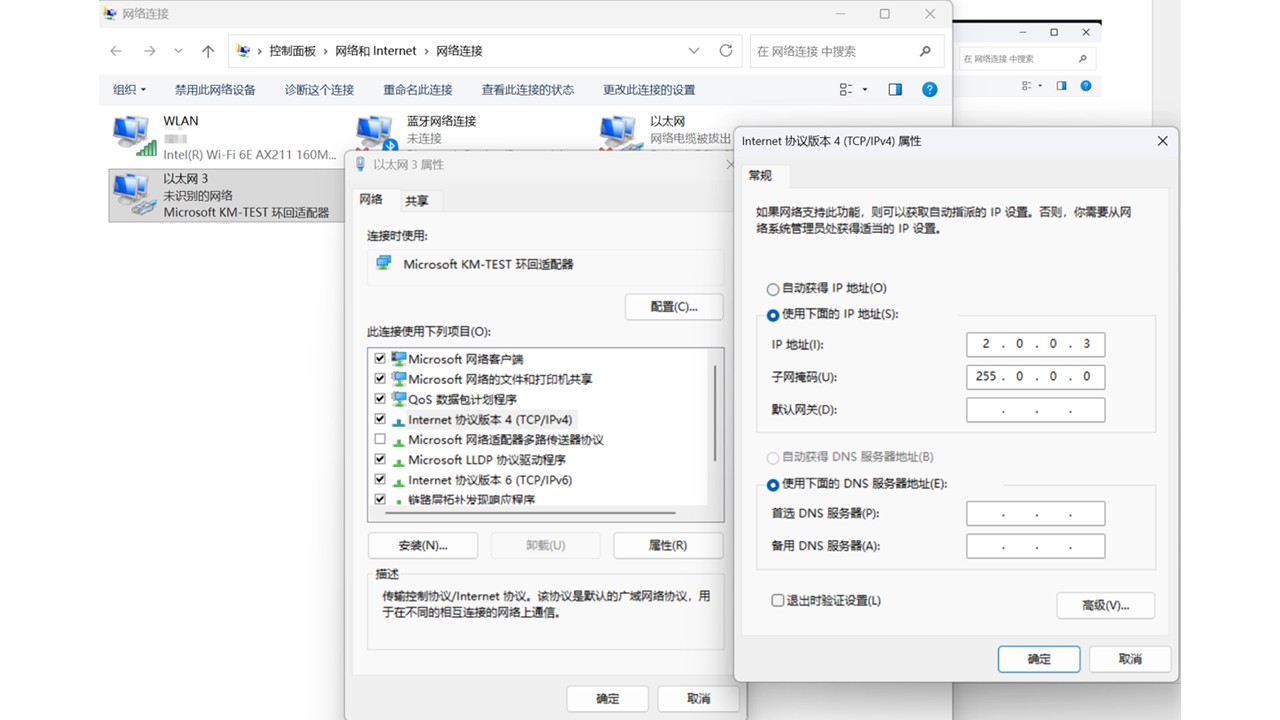Click the protocol list vertical scrollbar
Image resolution: width=1280 pixels, height=720 pixels.
click(714, 410)
